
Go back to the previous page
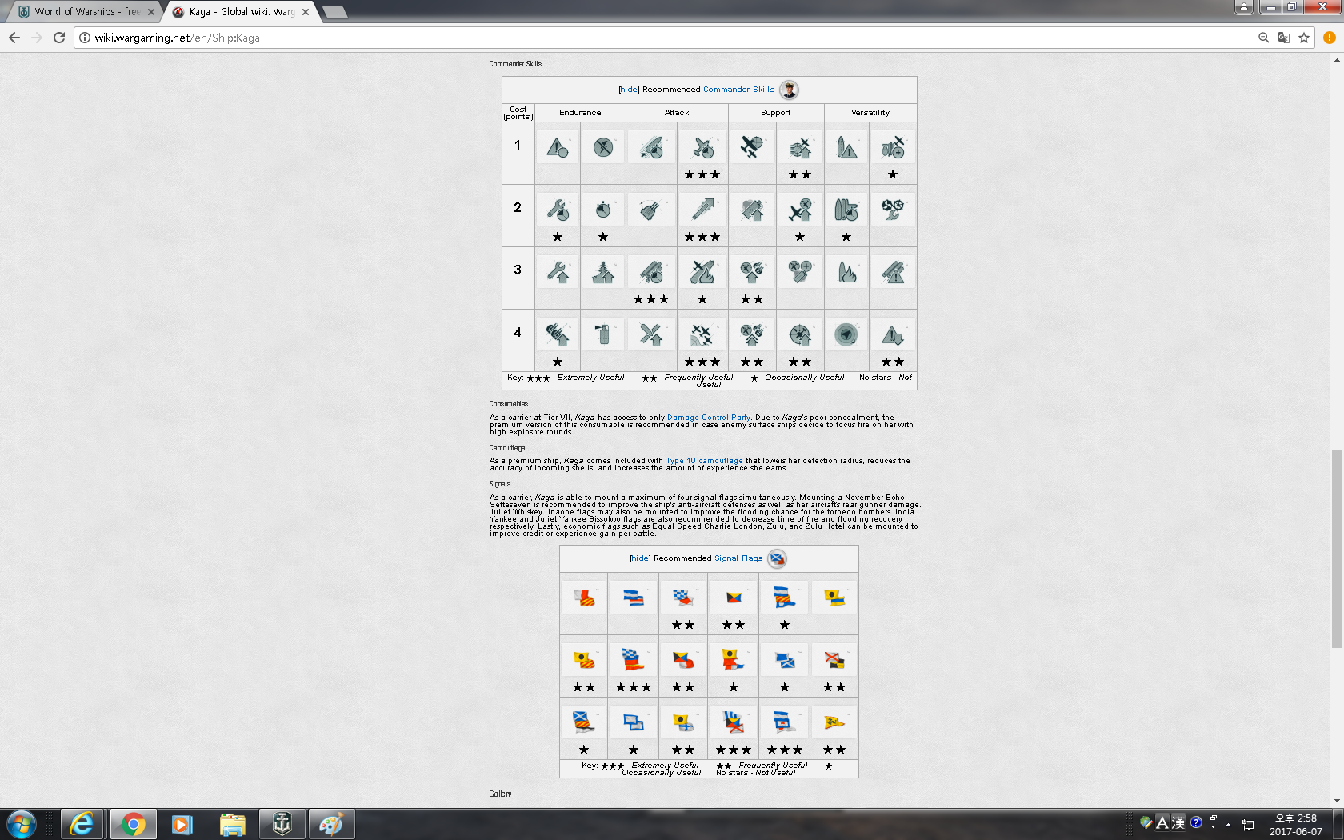[x=13, y=37]
